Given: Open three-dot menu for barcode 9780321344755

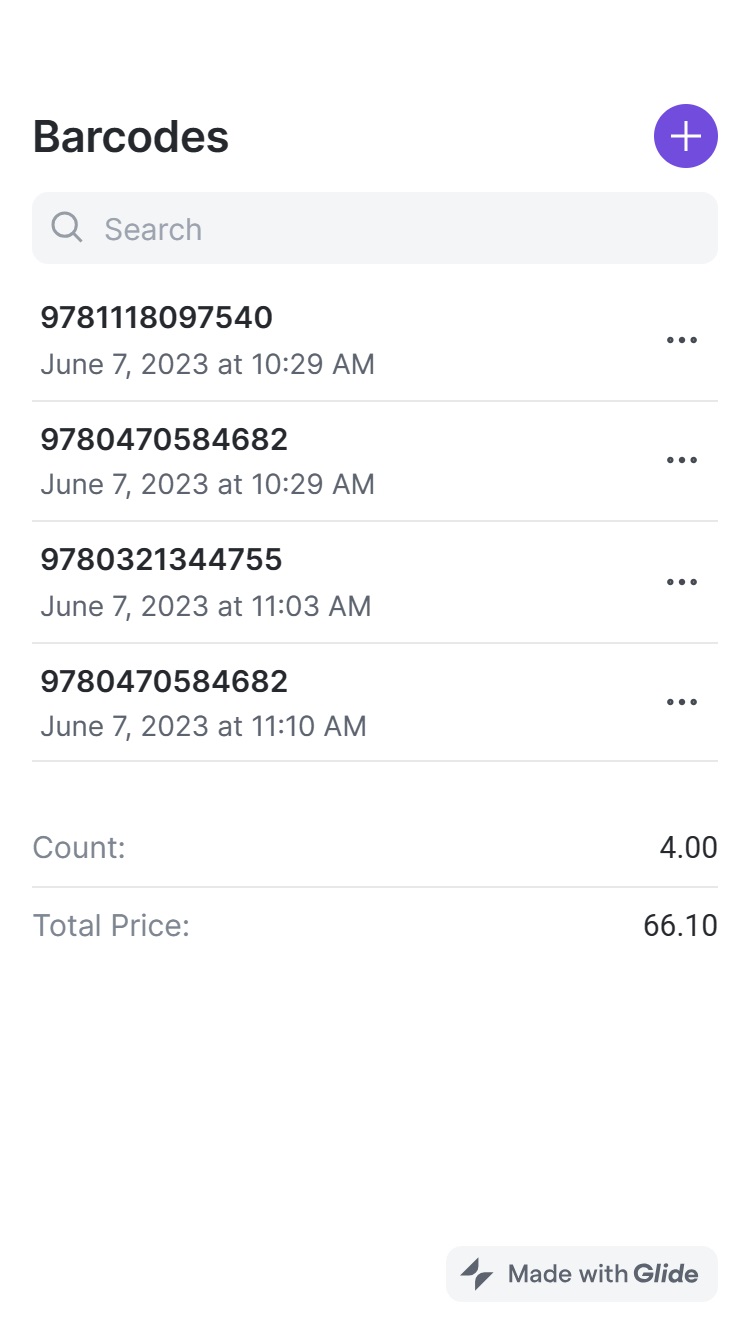Looking at the screenshot, I should pos(681,582).
